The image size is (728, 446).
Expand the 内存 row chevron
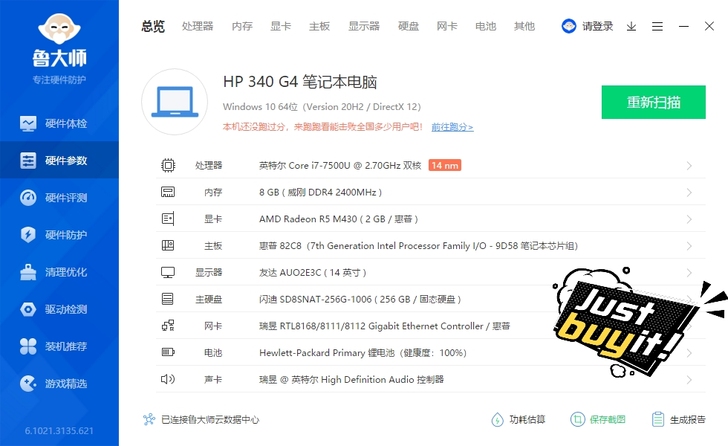click(689, 193)
